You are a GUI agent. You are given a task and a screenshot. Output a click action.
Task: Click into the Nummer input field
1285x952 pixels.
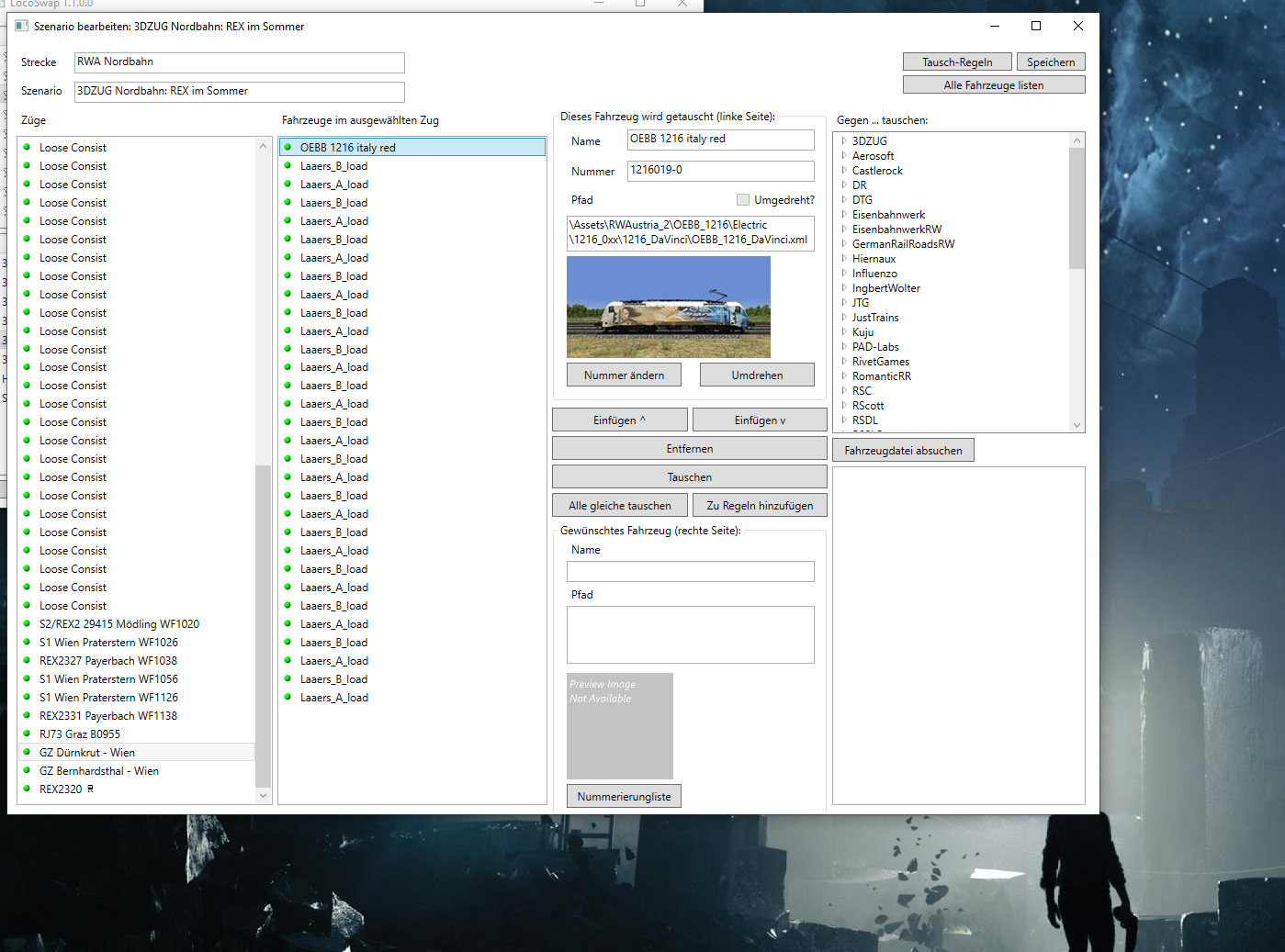[x=720, y=171]
